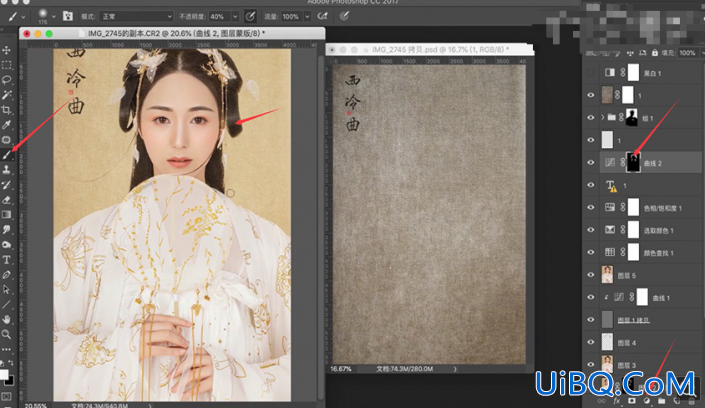The height and width of the screenshot is (408, 705).
Task: Select the Magic Wand tool
Action: (6, 95)
